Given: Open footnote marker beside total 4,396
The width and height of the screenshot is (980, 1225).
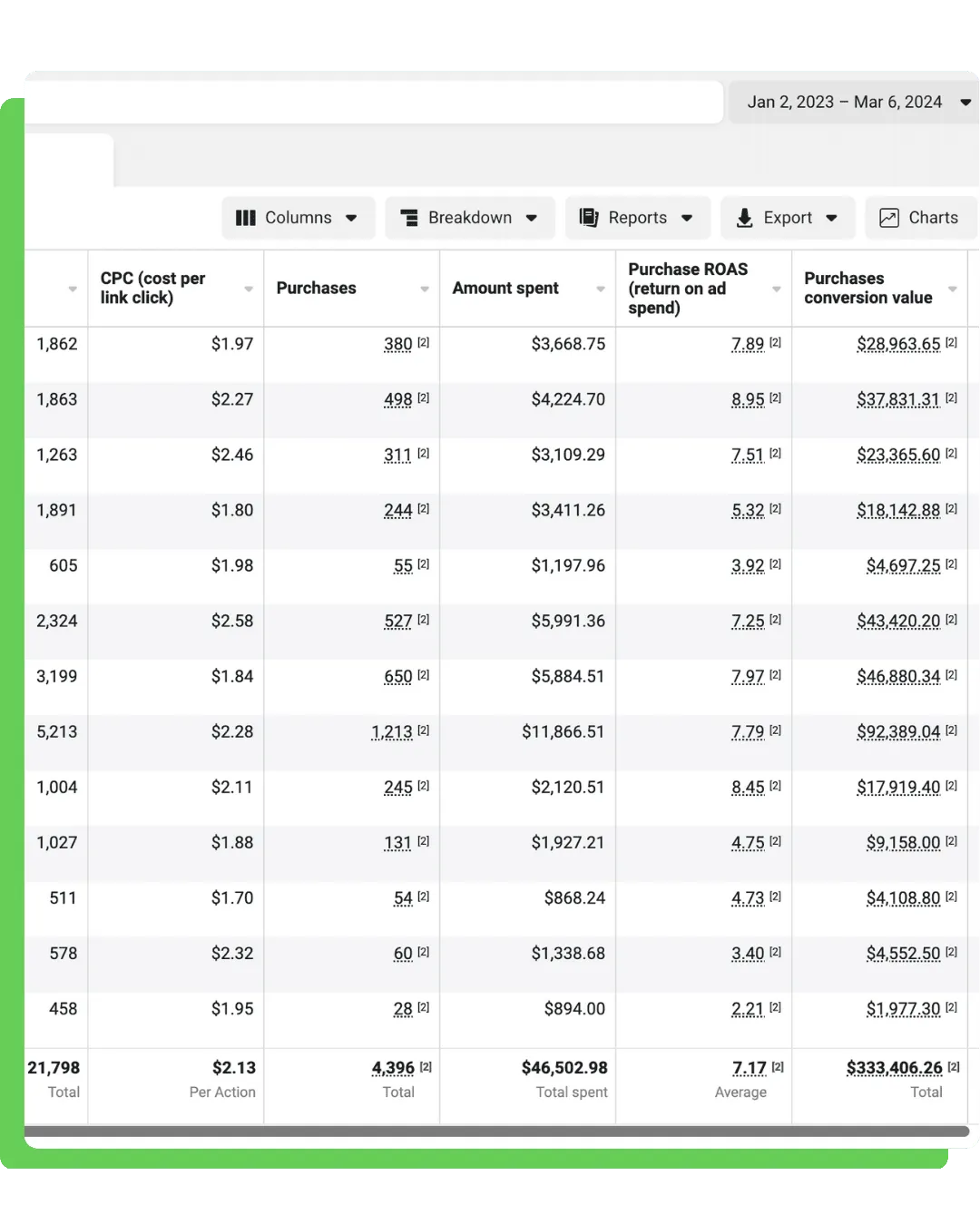Looking at the screenshot, I should pos(426,1067).
